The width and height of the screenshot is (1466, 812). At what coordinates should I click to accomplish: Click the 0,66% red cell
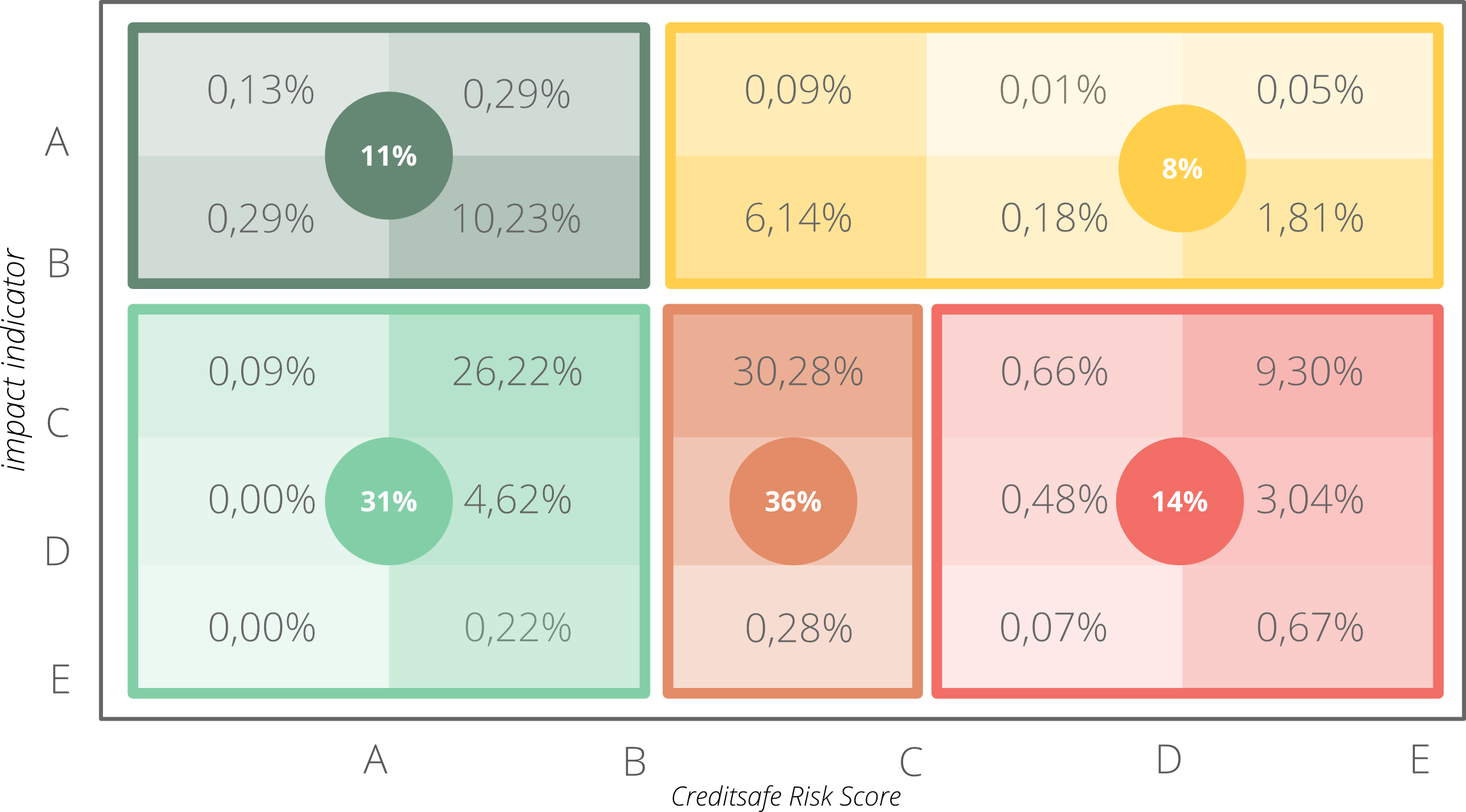[1054, 371]
